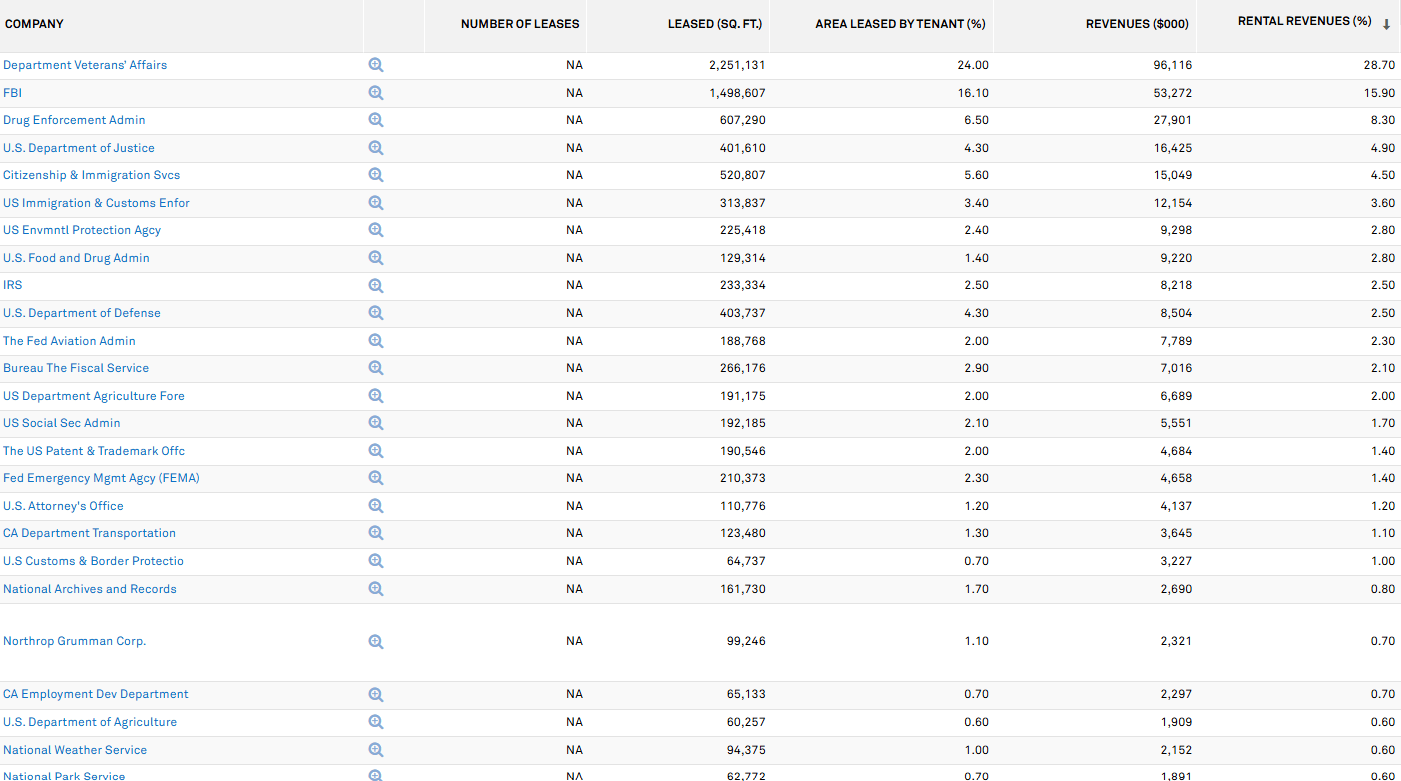Open magnifier for Drug Enforcement Admin
The height and width of the screenshot is (781, 1401).
(x=375, y=120)
